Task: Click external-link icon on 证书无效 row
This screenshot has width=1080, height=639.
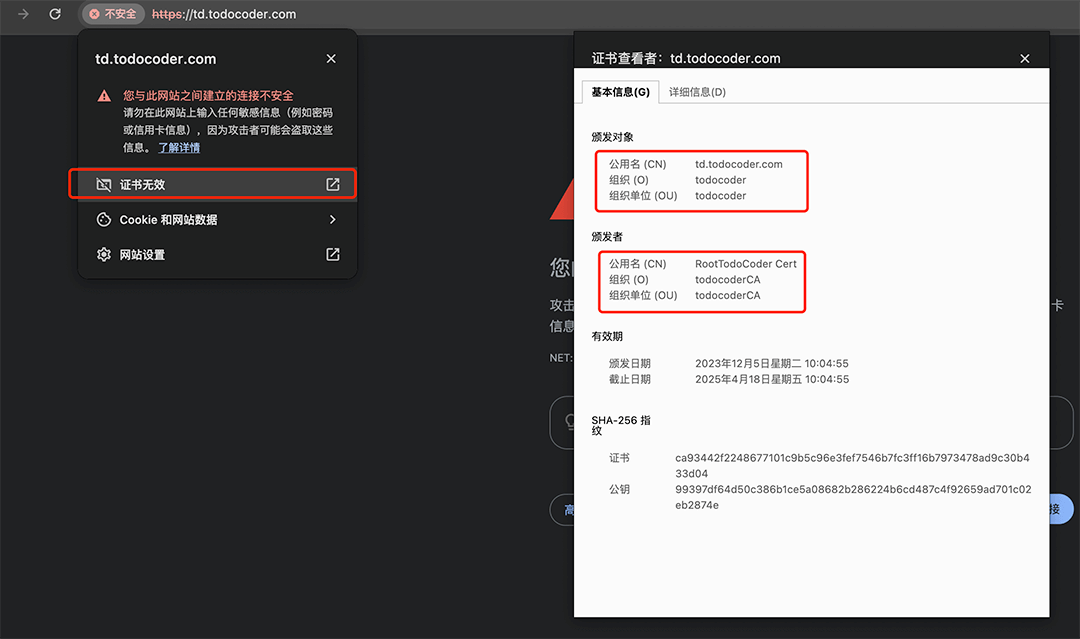Action: click(333, 185)
